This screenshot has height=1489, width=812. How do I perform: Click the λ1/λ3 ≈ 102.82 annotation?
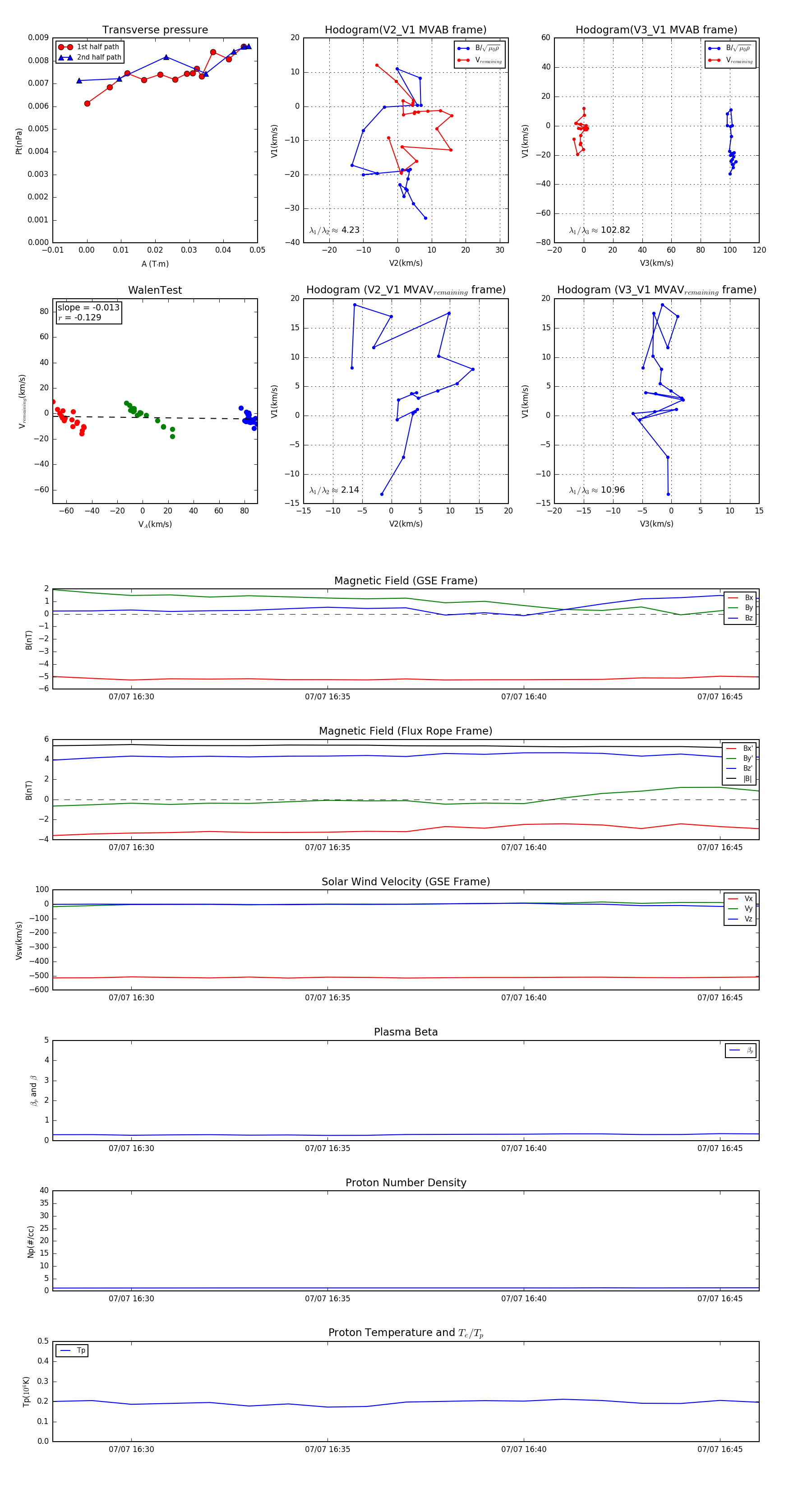coord(600,230)
